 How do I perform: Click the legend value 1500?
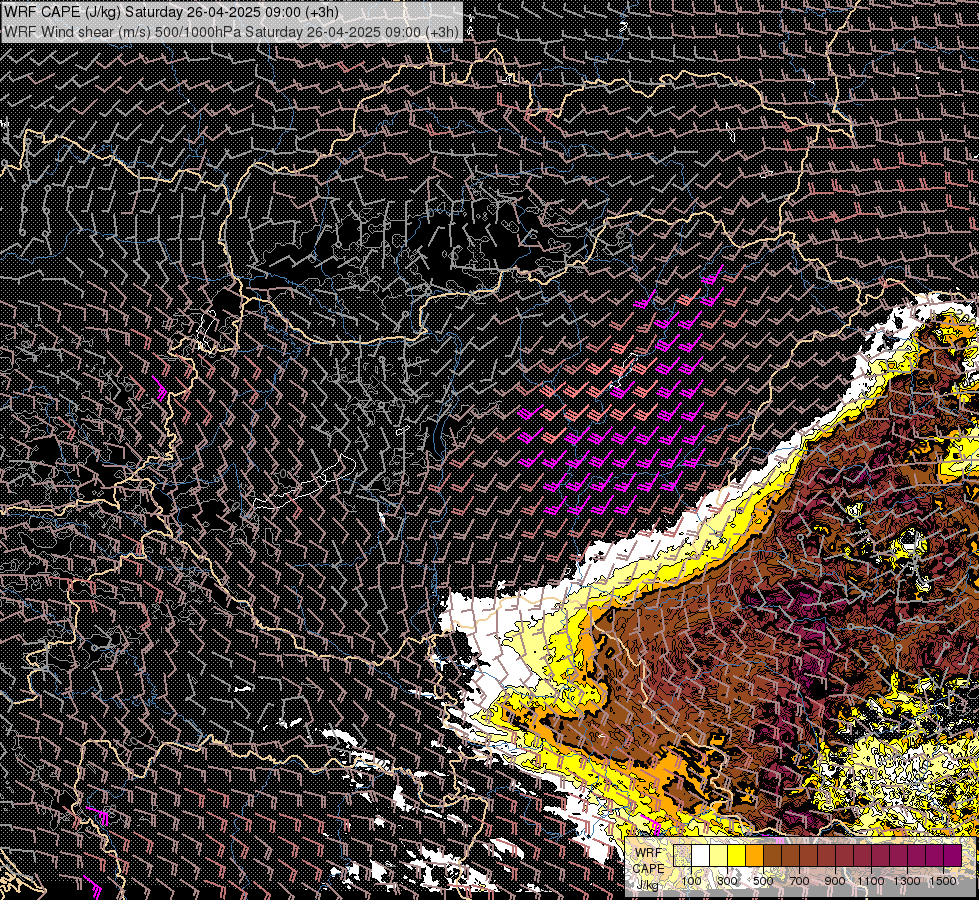point(943,881)
